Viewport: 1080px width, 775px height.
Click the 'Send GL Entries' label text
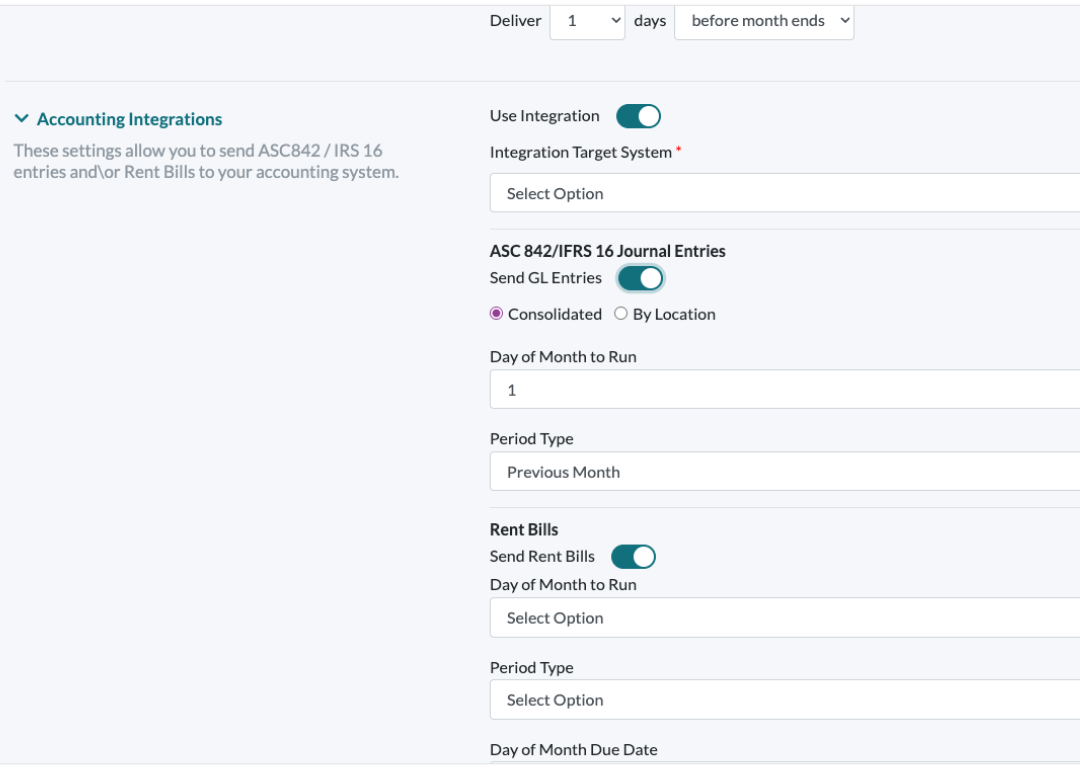[x=545, y=278]
